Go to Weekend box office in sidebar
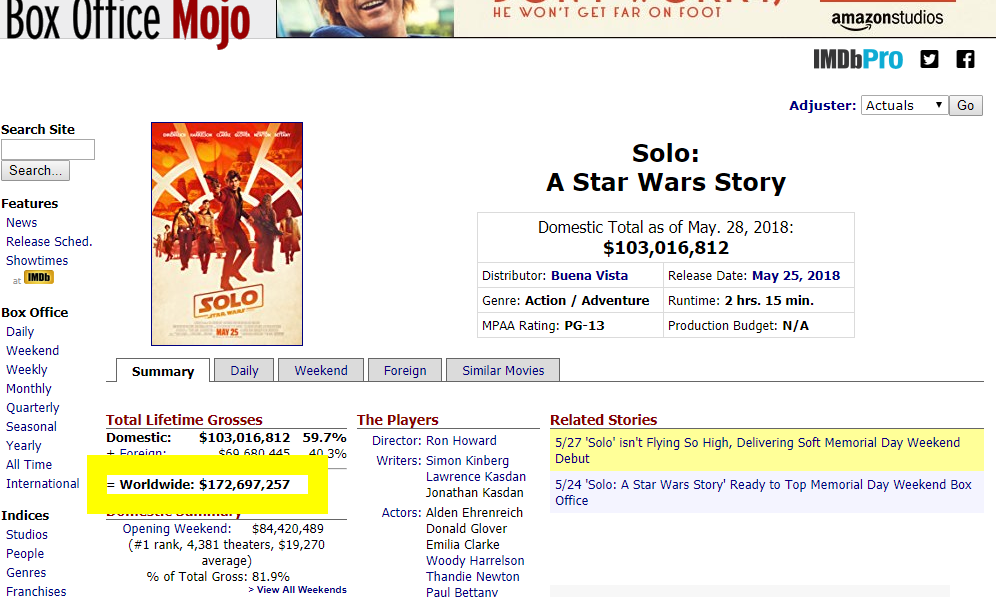The image size is (996, 597). click(x=32, y=351)
